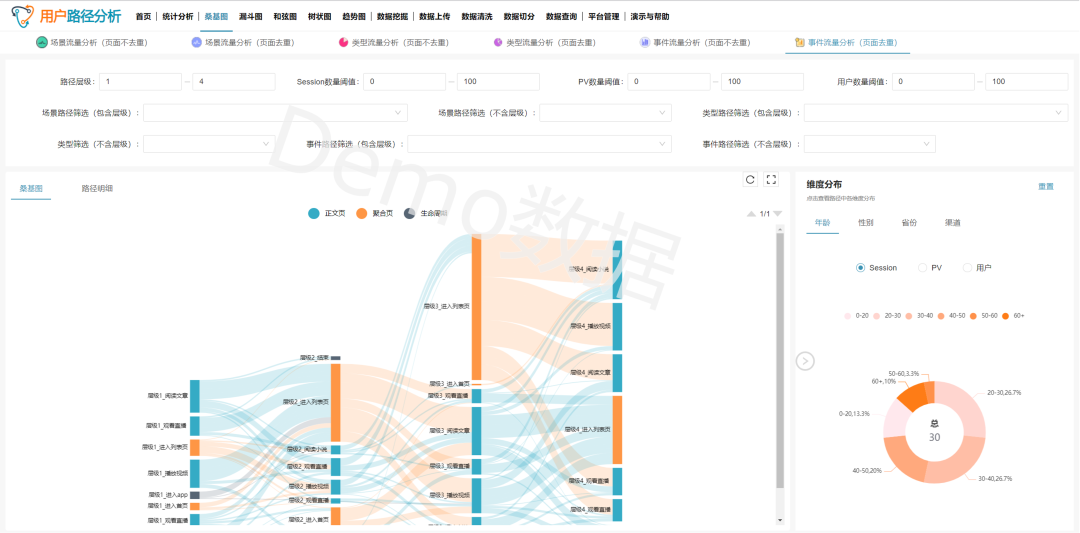Open the 和弦图 menu item
The image size is (1080, 533).
point(285,17)
